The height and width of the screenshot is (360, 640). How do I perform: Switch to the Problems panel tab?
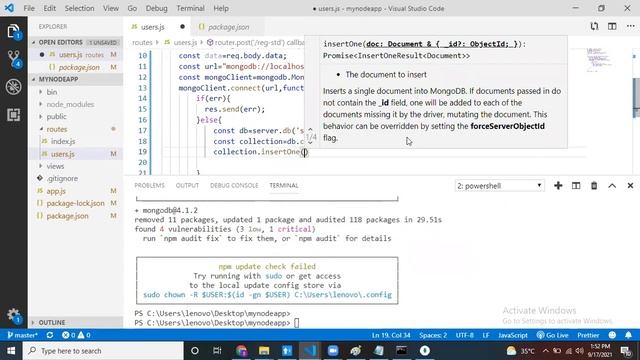(149, 185)
